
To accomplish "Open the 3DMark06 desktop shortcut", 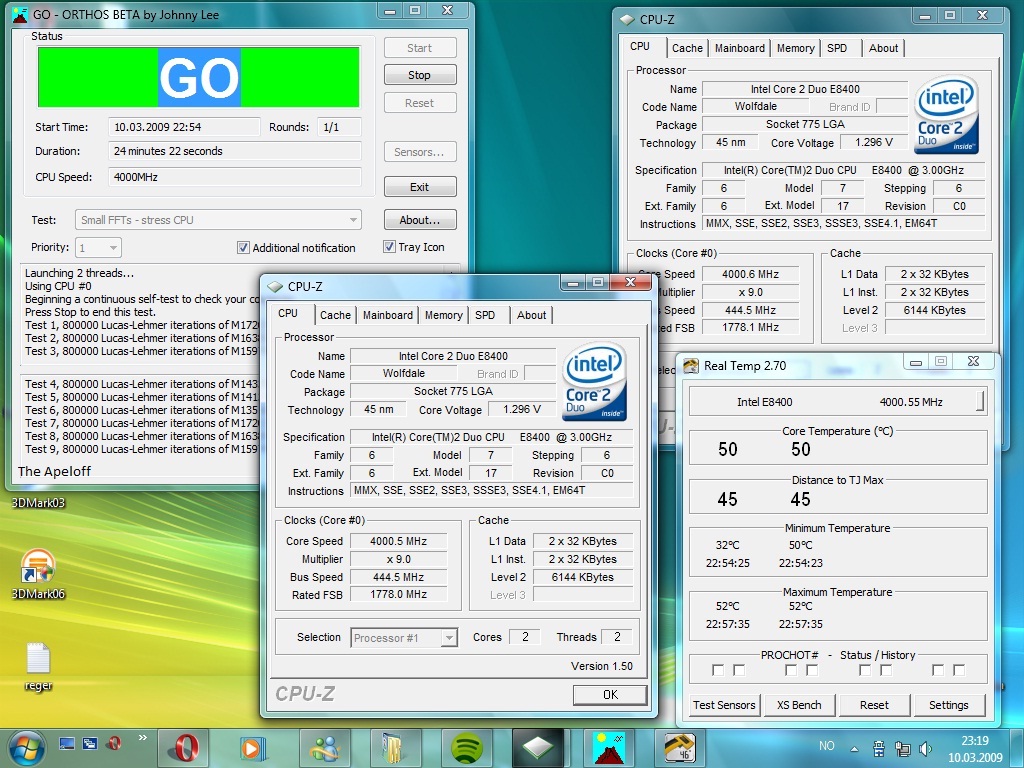I will pos(38,575).
